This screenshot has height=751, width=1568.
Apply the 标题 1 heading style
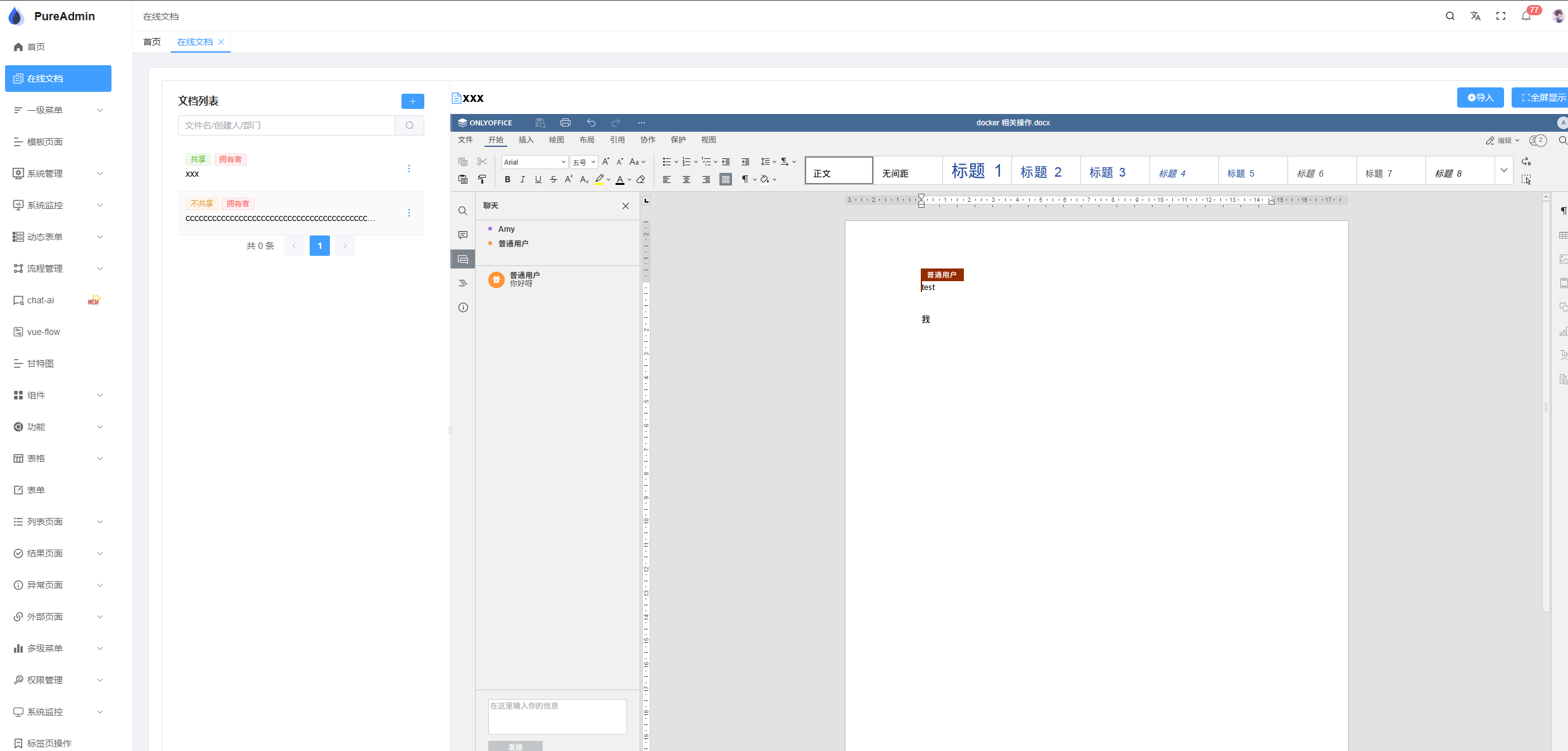(976, 171)
